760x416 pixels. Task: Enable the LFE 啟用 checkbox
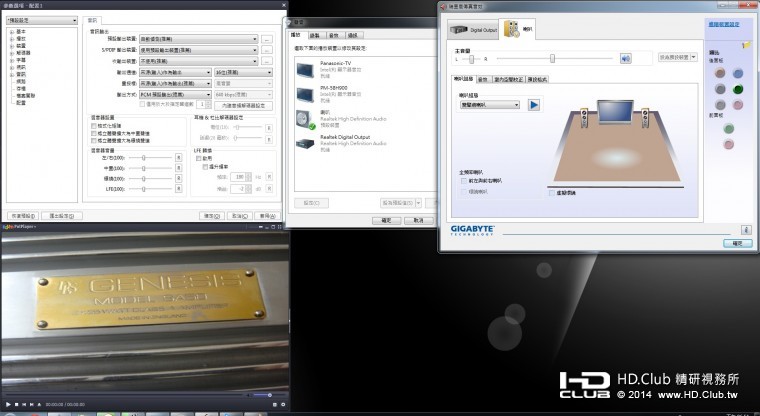tap(198, 159)
